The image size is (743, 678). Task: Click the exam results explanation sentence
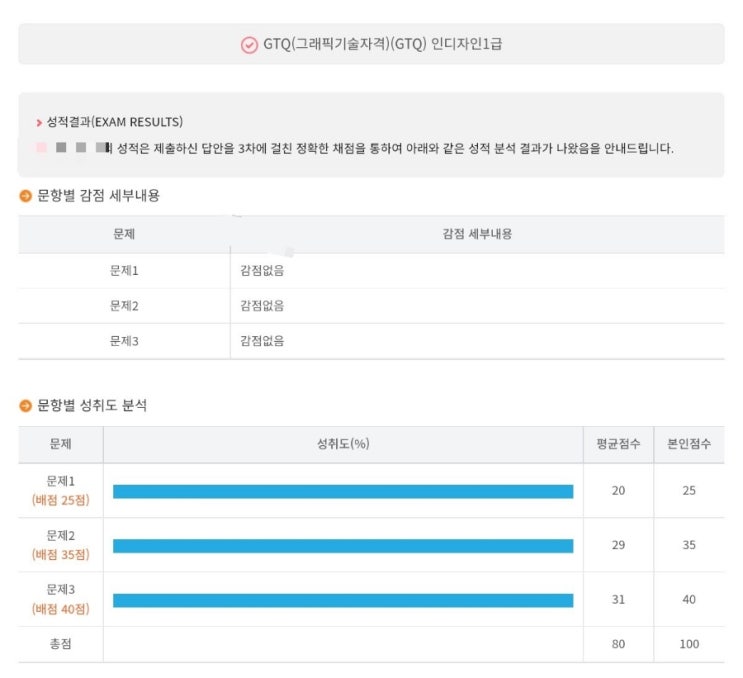(395, 148)
